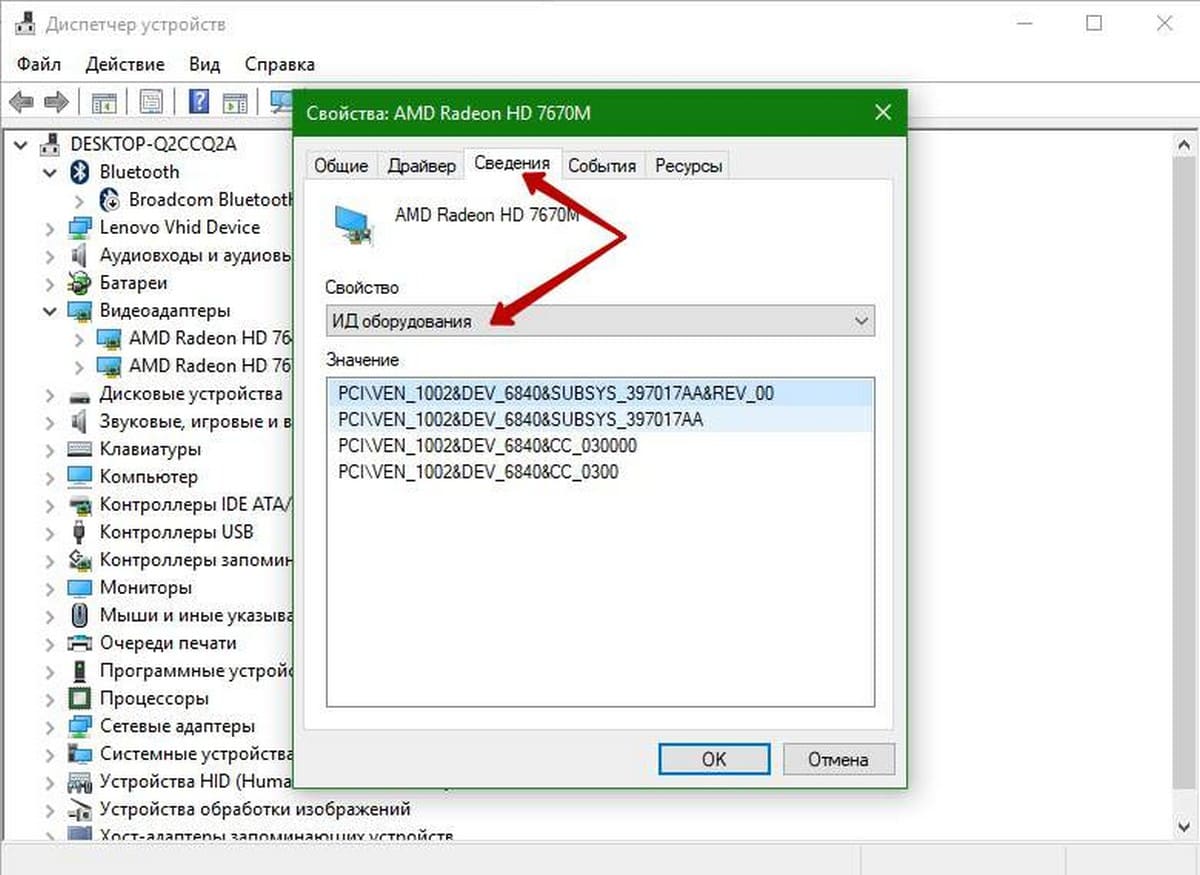Click the Show/Hide console tree icon
Image resolution: width=1200 pixels, height=875 pixels.
(103, 102)
